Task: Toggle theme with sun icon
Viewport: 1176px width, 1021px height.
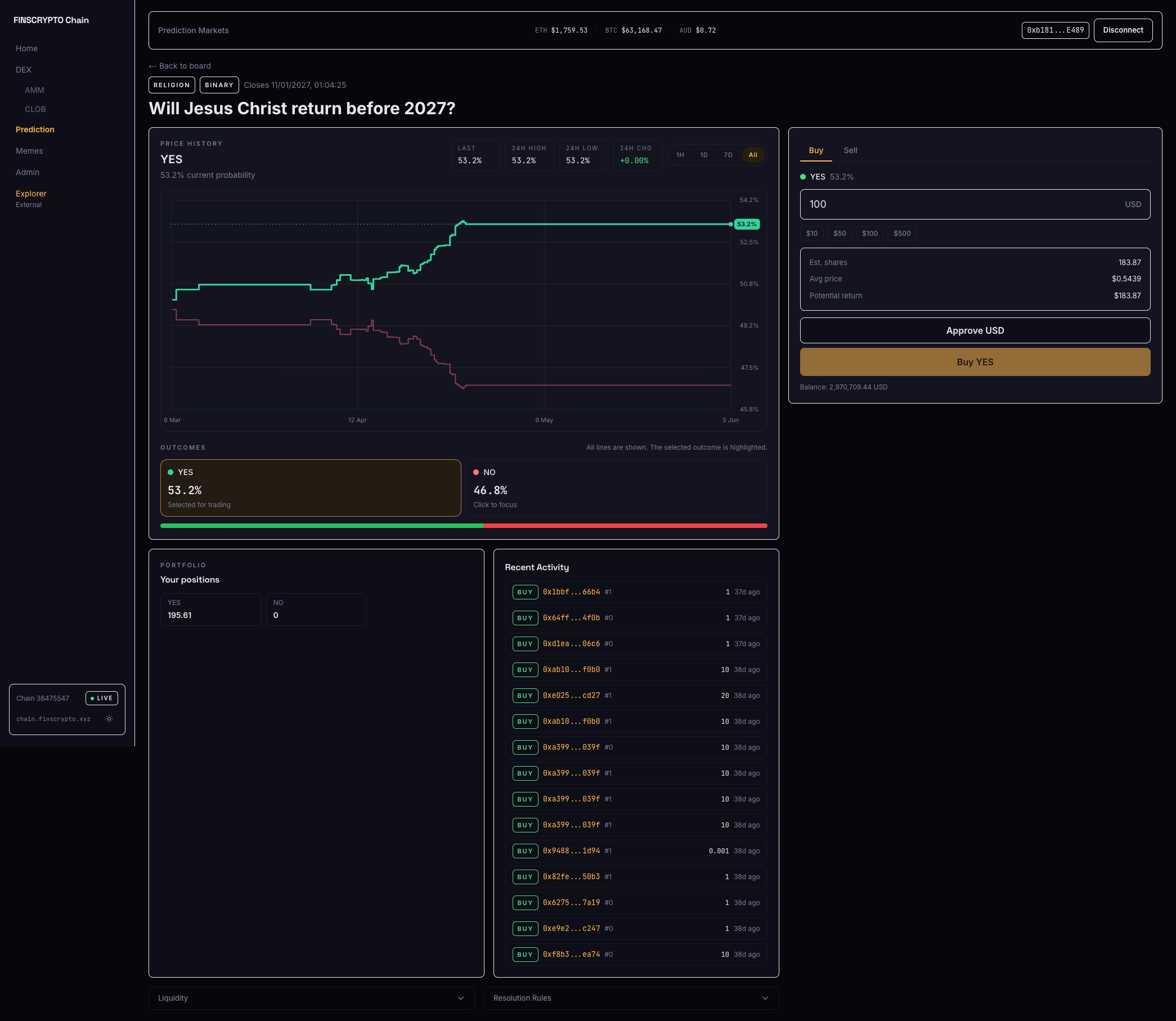Action: coord(109,719)
